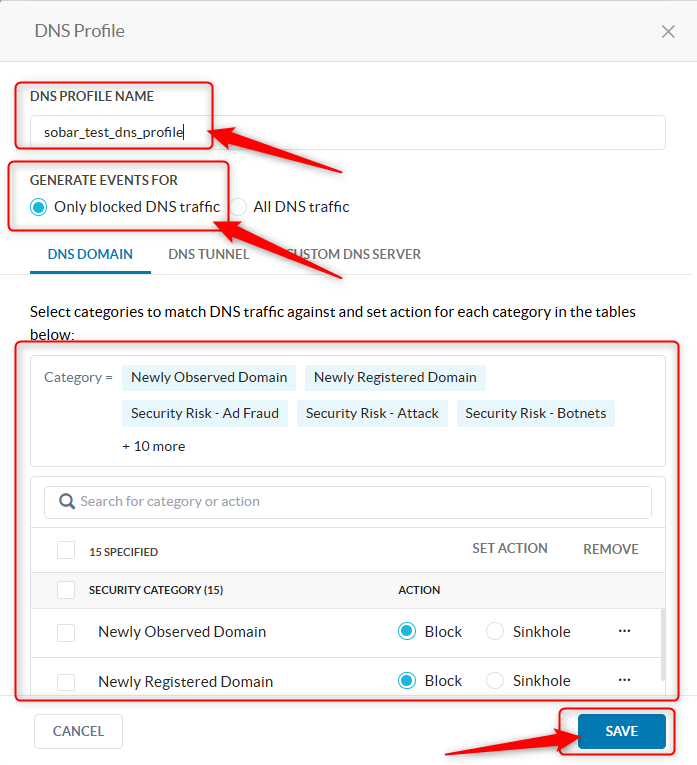The image size is (697, 765).
Task: Click the Security Risk - Ad Fraud chip
Action: [x=205, y=413]
